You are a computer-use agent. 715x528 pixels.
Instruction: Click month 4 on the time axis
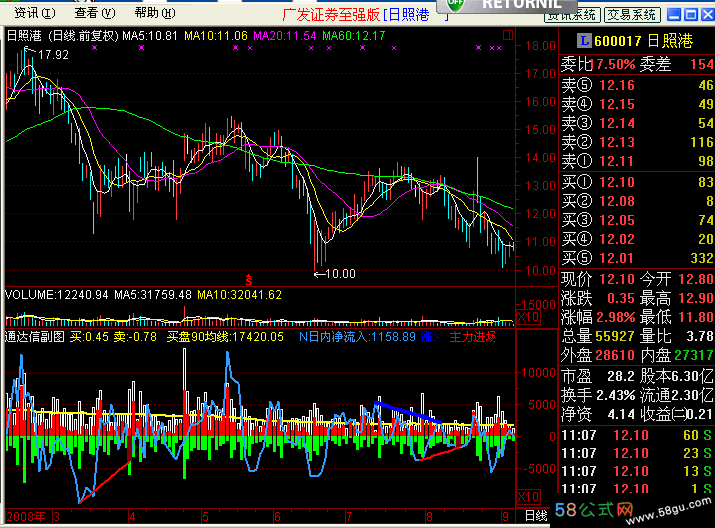click(x=132, y=517)
